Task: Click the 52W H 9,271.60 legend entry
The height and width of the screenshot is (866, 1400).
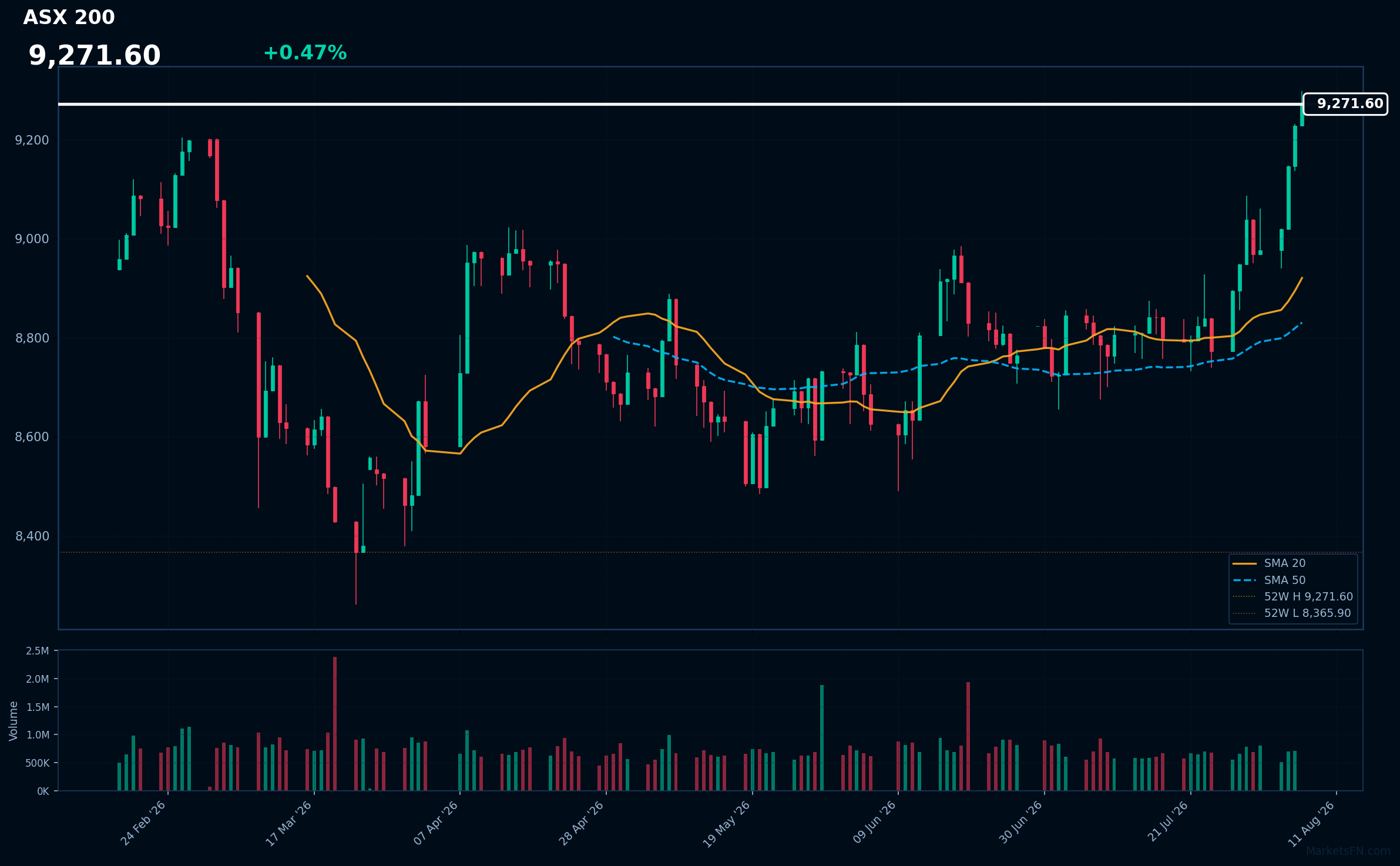Action: click(x=1292, y=597)
